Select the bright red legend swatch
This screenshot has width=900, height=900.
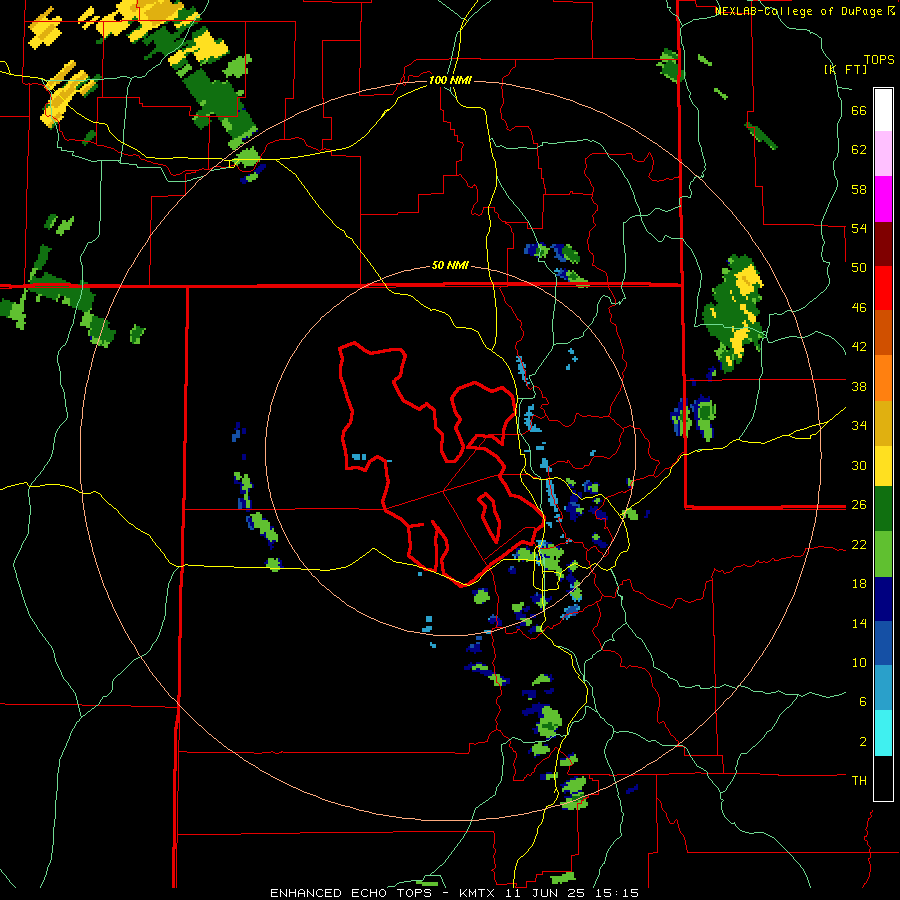[x=883, y=288]
